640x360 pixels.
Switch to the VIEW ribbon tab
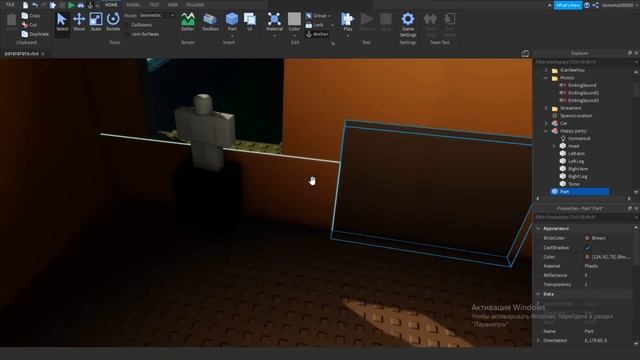(x=173, y=5)
